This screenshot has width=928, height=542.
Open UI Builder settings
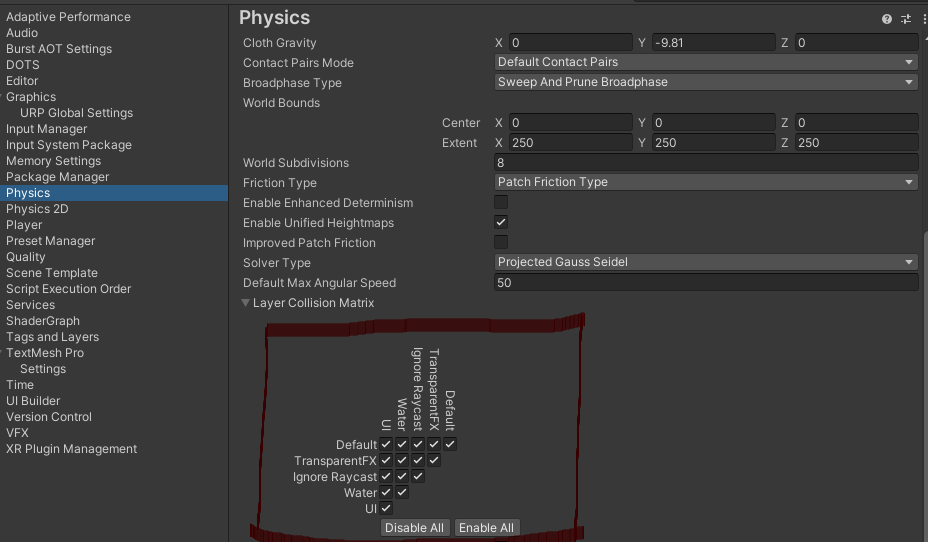[33, 400]
